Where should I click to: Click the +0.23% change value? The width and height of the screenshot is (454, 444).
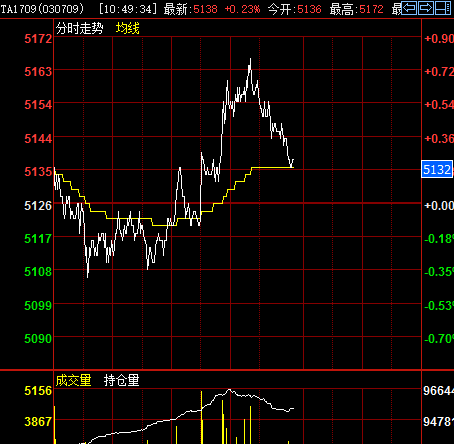(x=242, y=9)
